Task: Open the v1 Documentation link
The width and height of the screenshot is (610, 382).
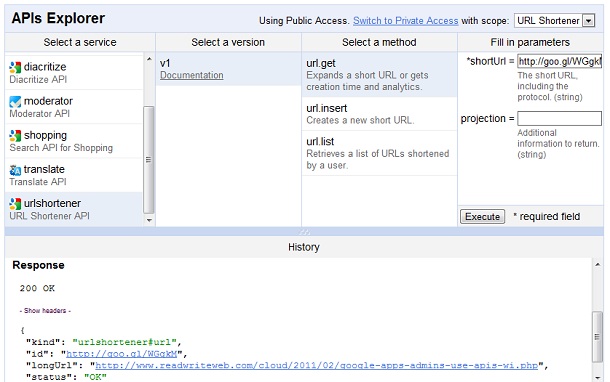Action: point(191,75)
